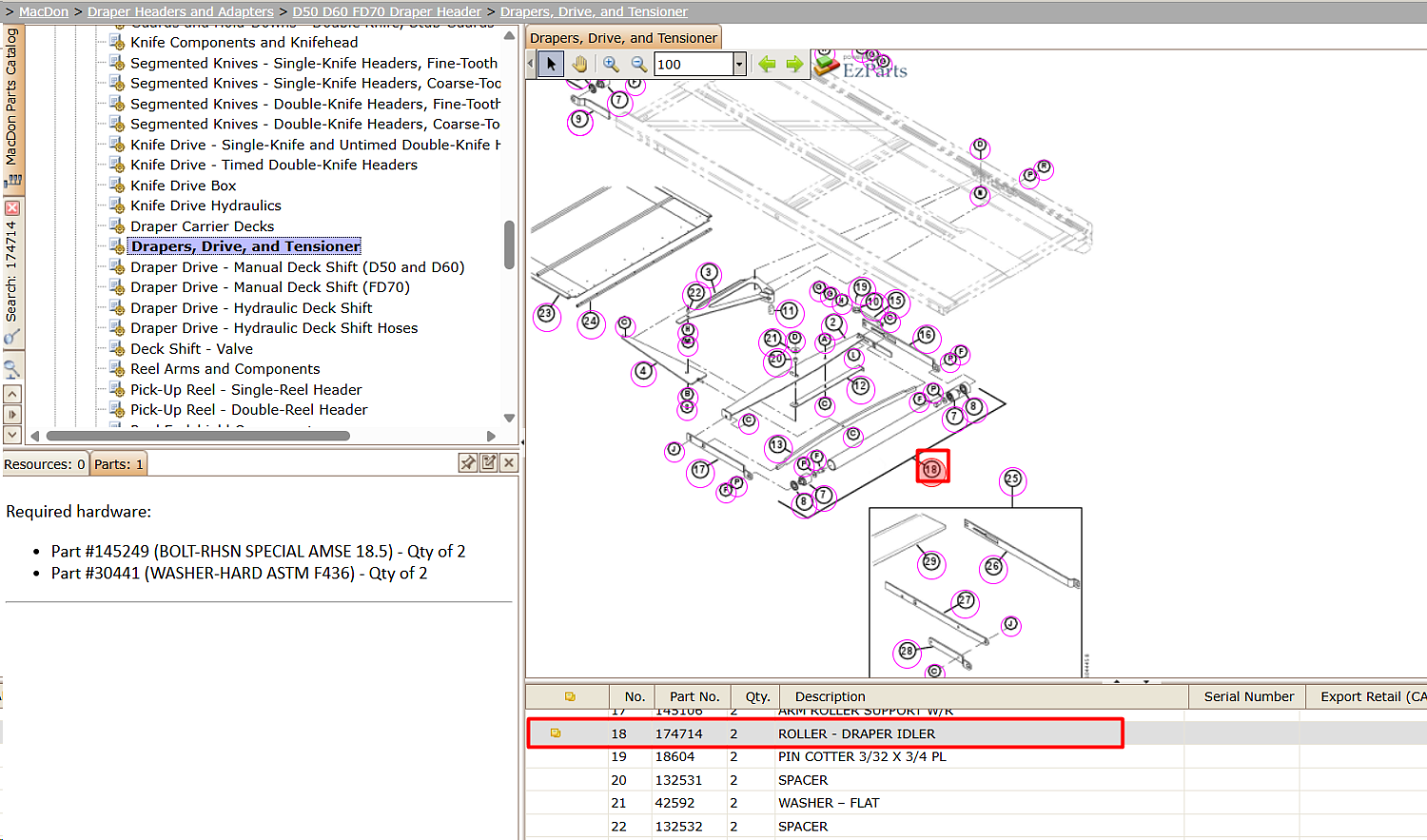The height and width of the screenshot is (840, 1427).
Task: Click the Deck Shift - Valve page icon
Action: tap(117, 349)
